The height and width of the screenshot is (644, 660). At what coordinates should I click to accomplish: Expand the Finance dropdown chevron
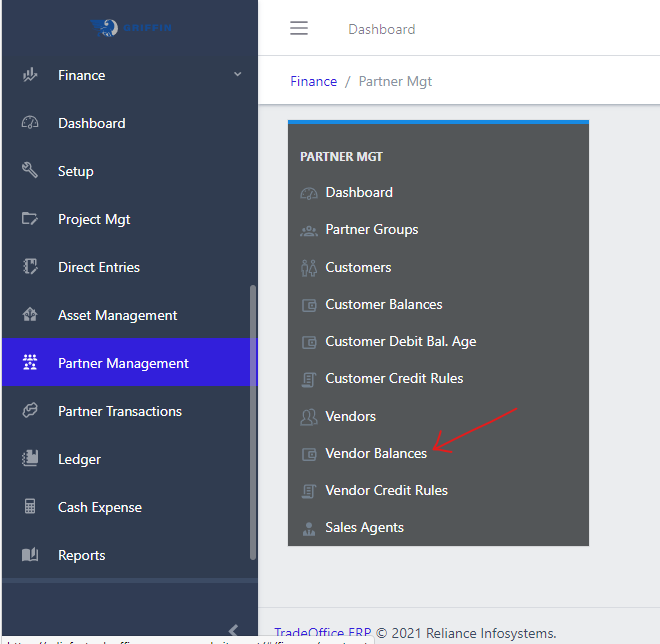tap(237, 75)
